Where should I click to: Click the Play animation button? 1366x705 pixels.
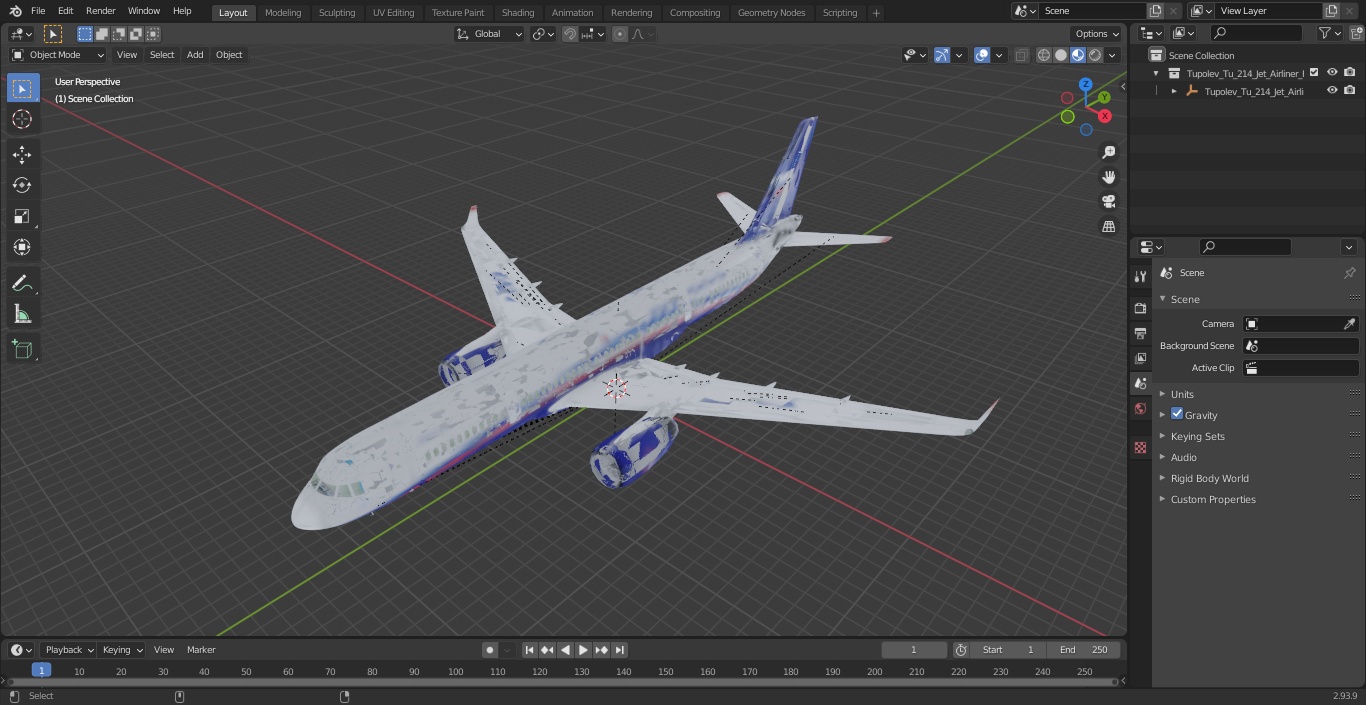583,650
